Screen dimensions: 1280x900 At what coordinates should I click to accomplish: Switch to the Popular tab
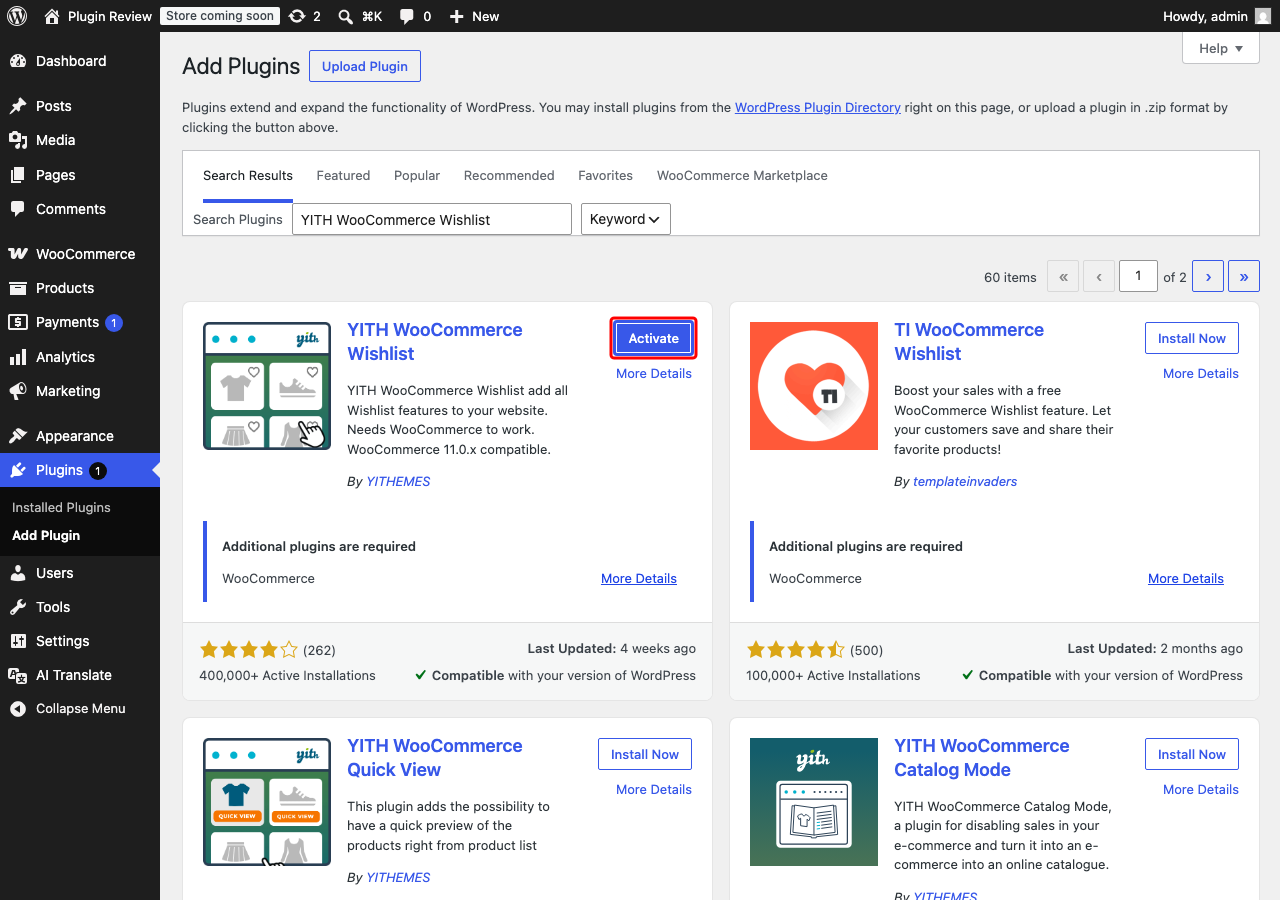click(417, 176)
